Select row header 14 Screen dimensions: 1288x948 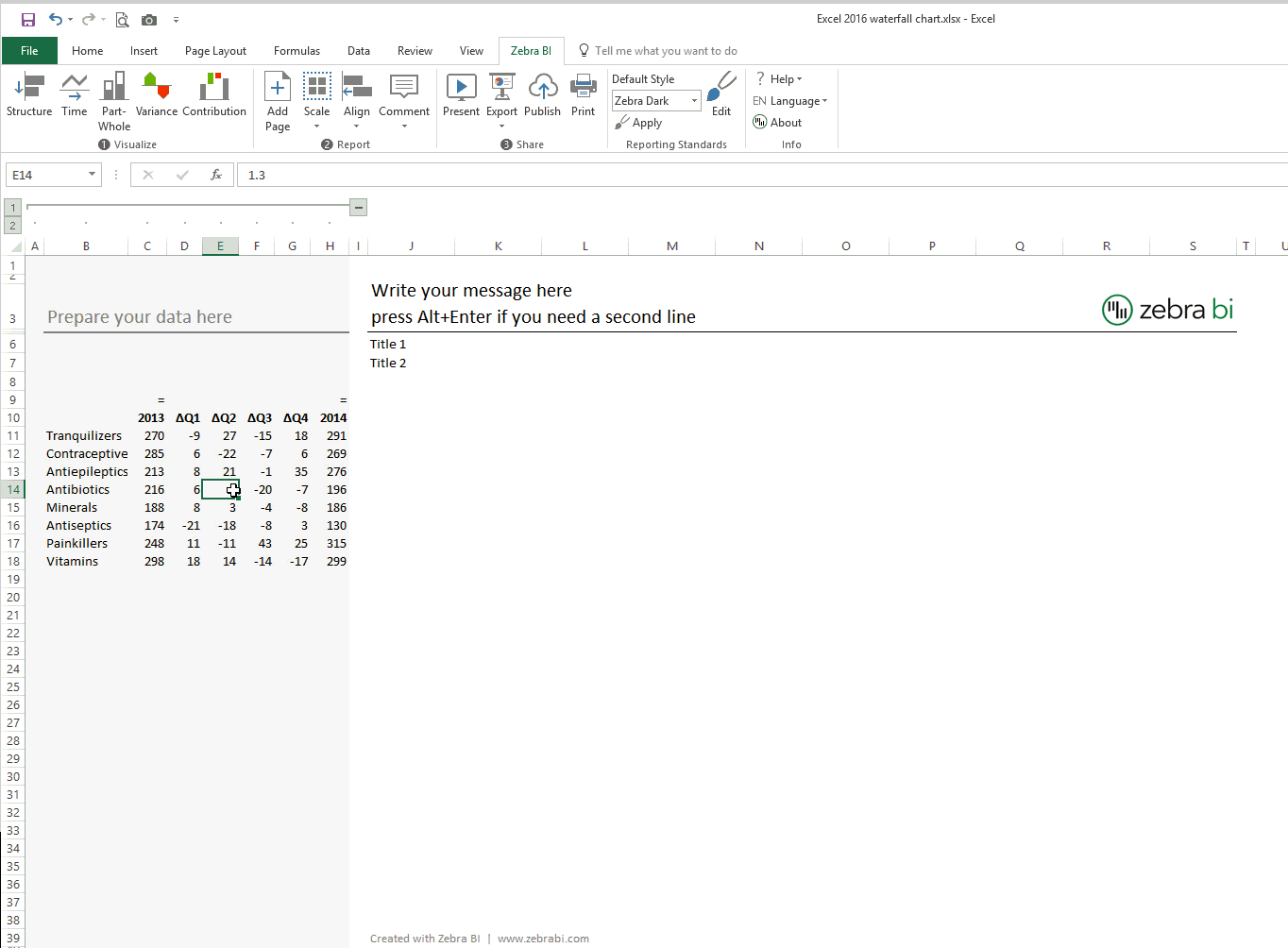(x=13, y=489)
